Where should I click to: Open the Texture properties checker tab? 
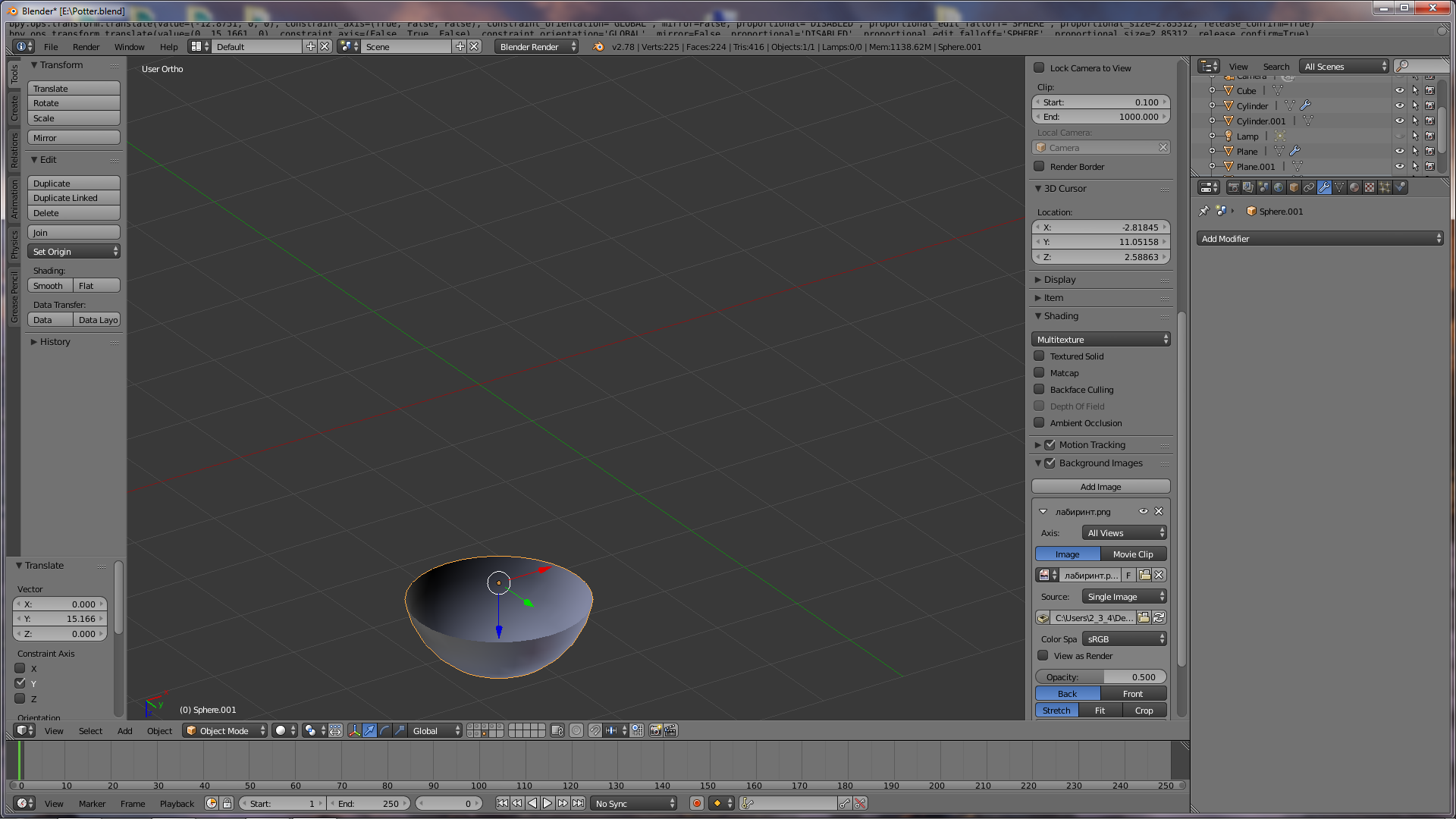click(1370, 187)
